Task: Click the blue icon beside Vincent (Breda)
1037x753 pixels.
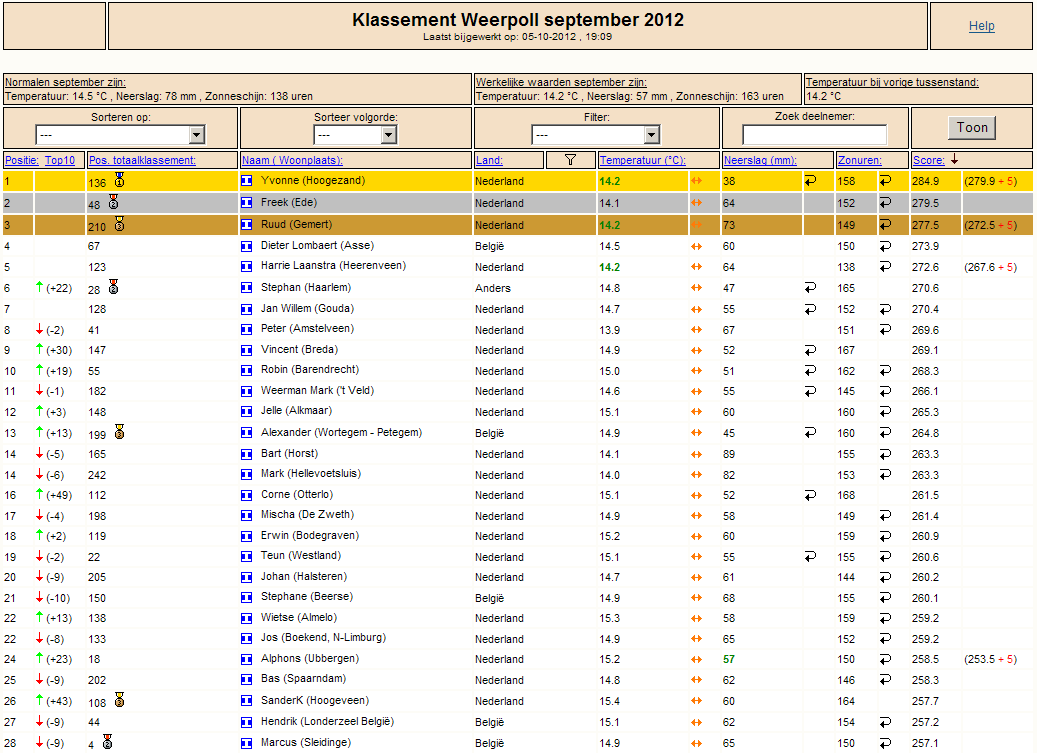Action: pos(247,350)
